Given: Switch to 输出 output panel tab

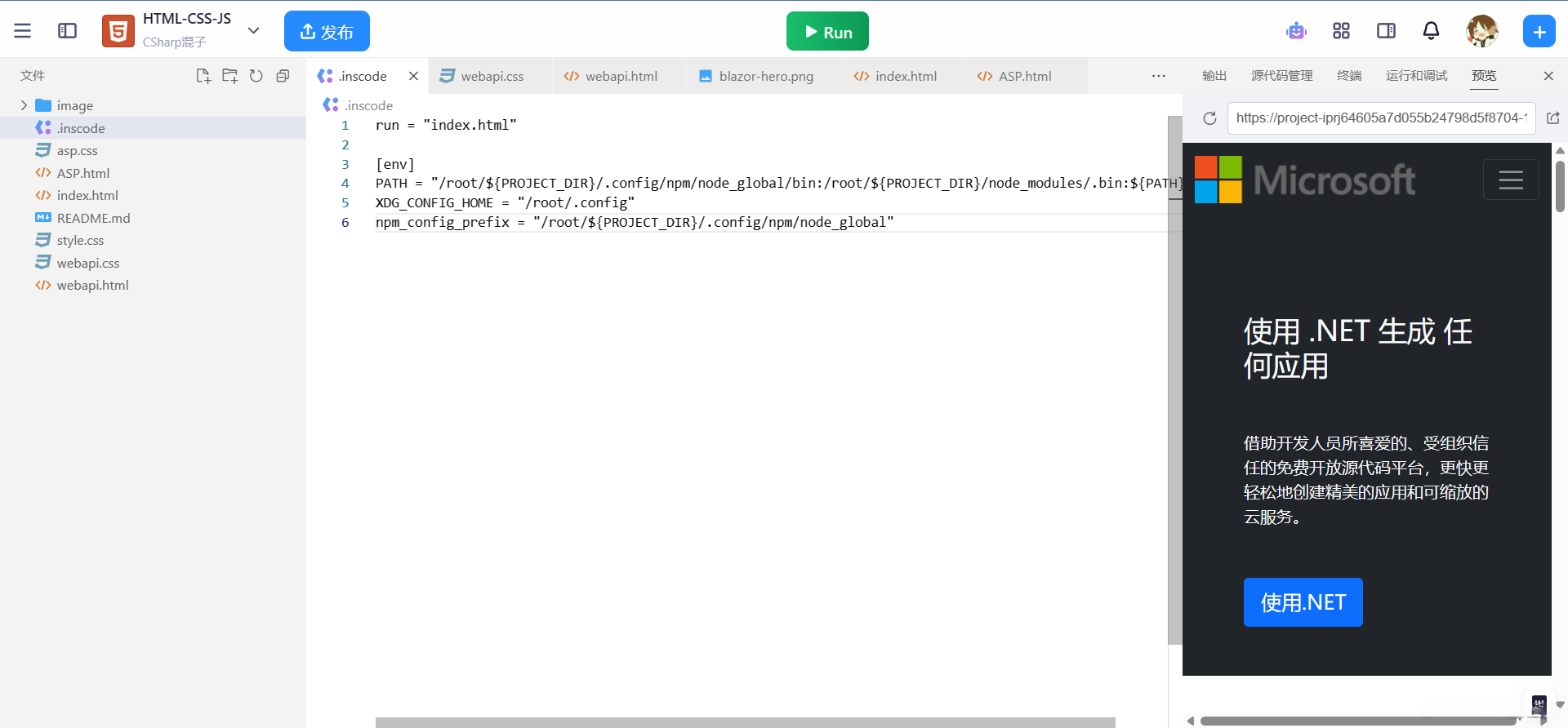Looking at the screenshot, I should click(x=1214, y=76).
